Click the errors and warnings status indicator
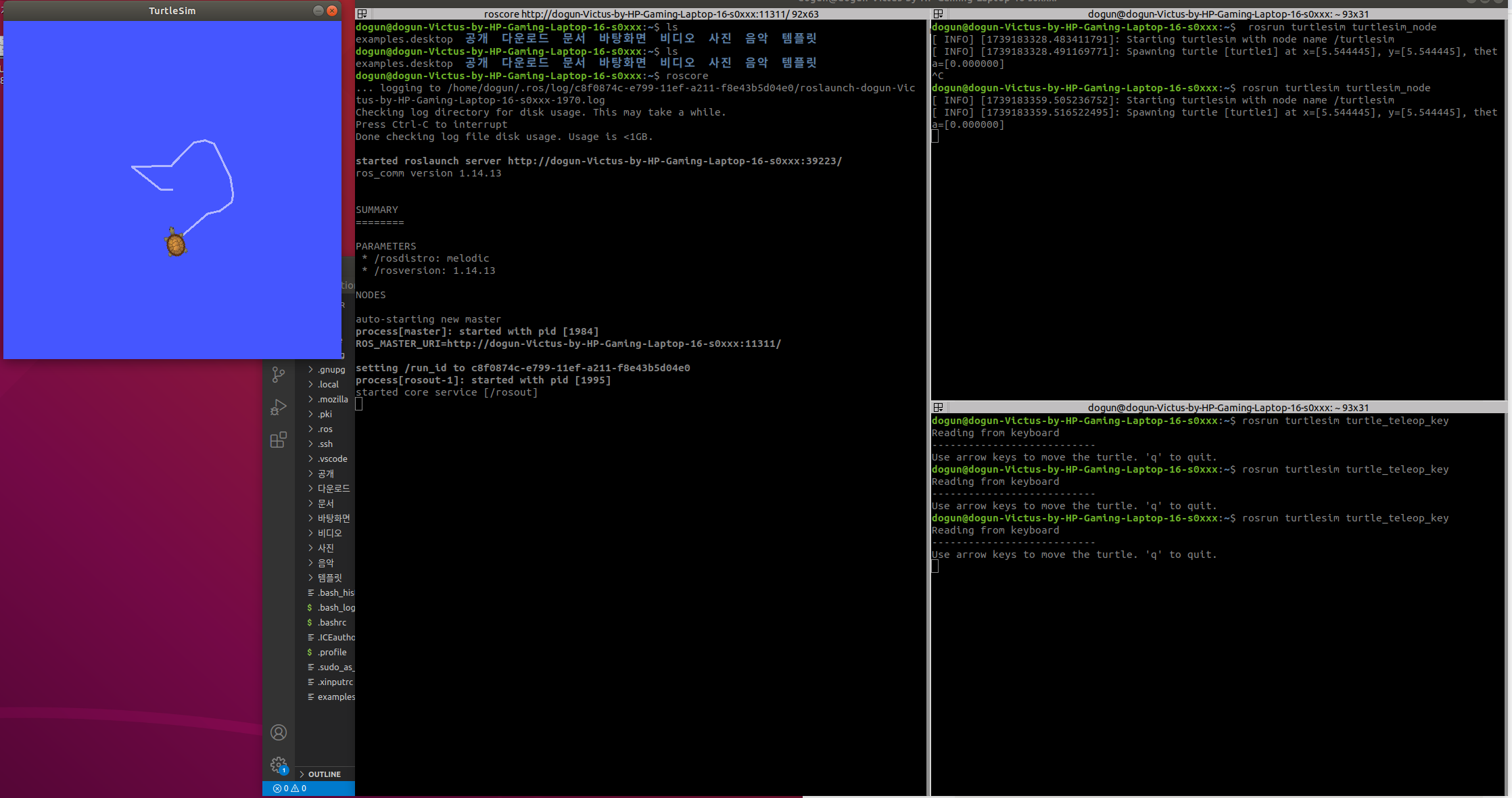 click(x=289, y=789)
